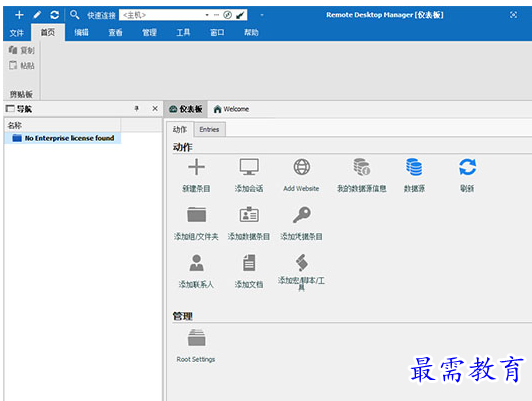Click the 添加数据条目 ID card icon
The image size is (532, 401).
(249, 214)
